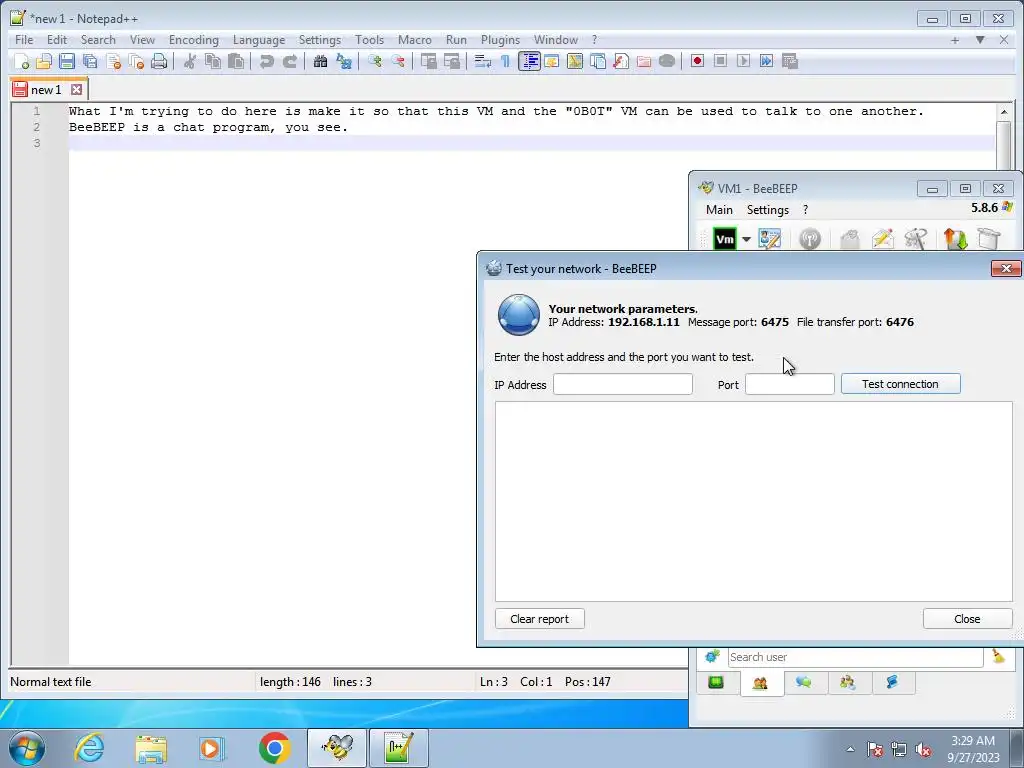The image size is (1024, 768).
Task: Expand the status dropdown arrow beside Vm
Action: 746,239
